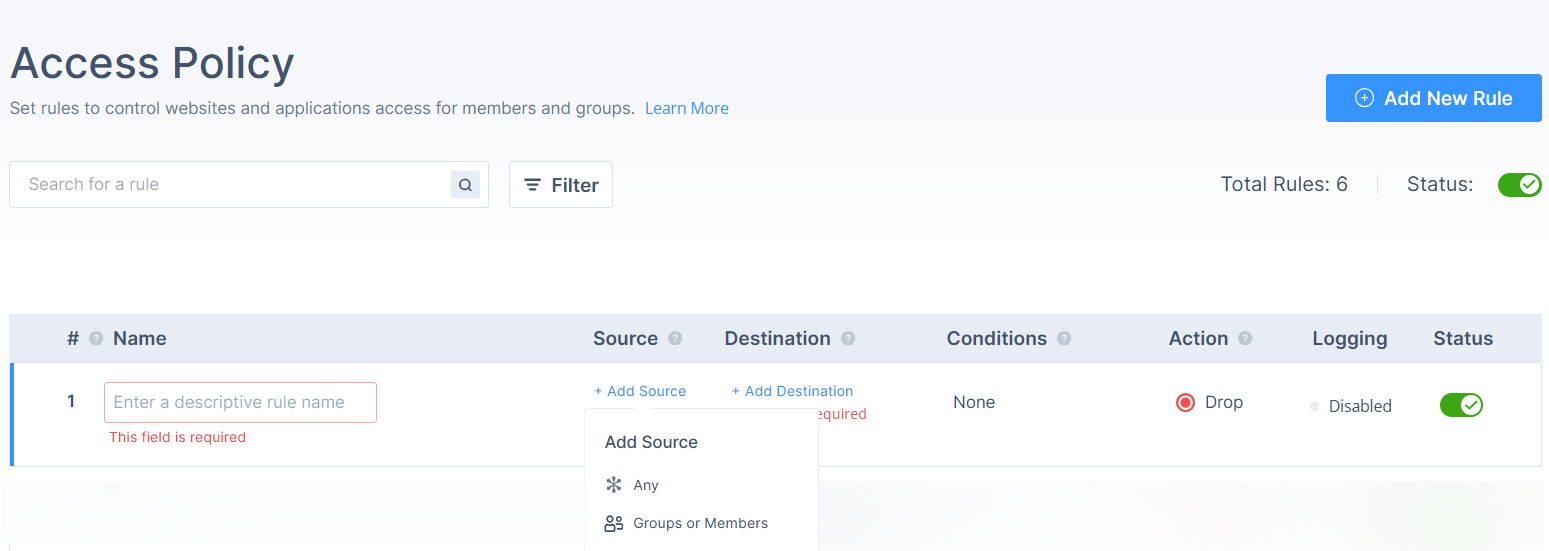Expand the Add Source dropdown

pyautogui.click(x=640, y=391)
